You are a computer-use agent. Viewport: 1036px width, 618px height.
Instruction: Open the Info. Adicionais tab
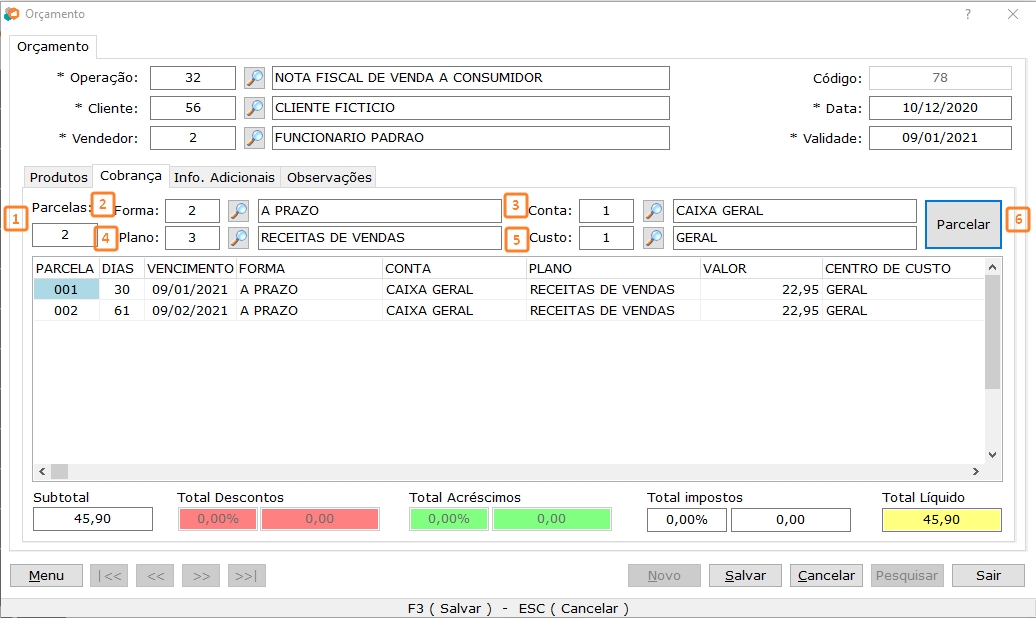click(224, 177)
